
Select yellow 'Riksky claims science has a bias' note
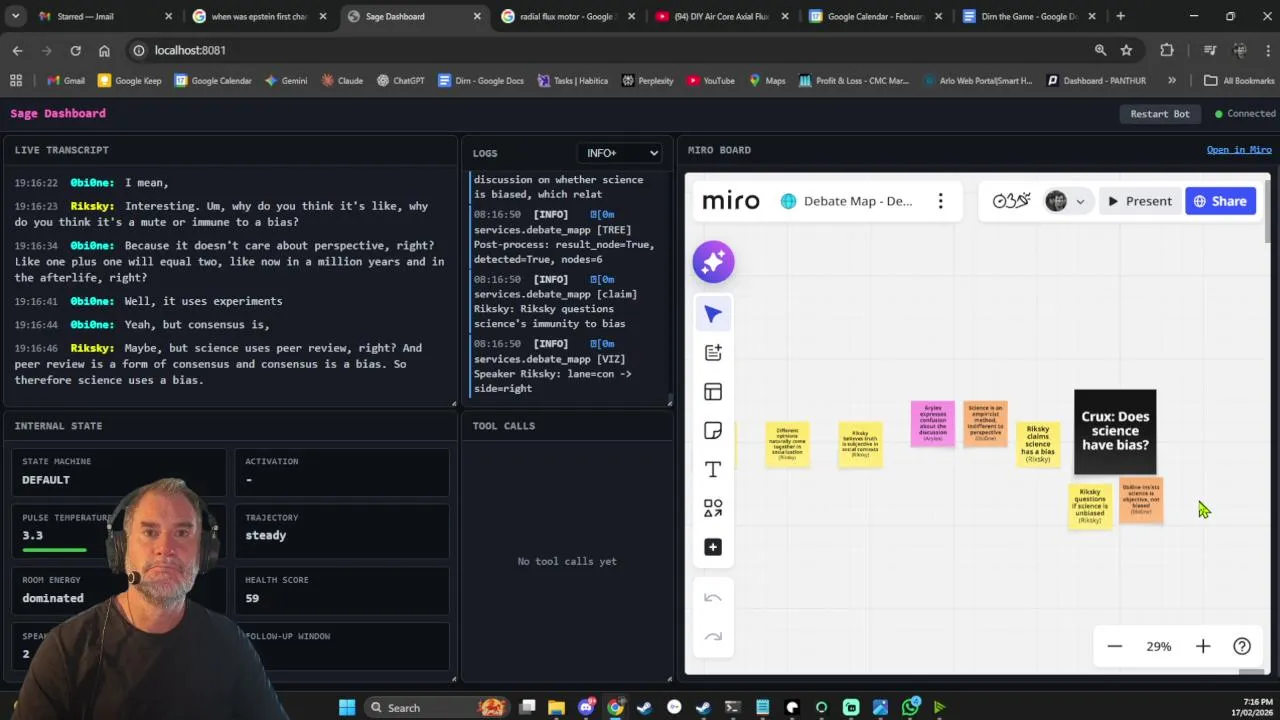click(x=1038, y=444)
